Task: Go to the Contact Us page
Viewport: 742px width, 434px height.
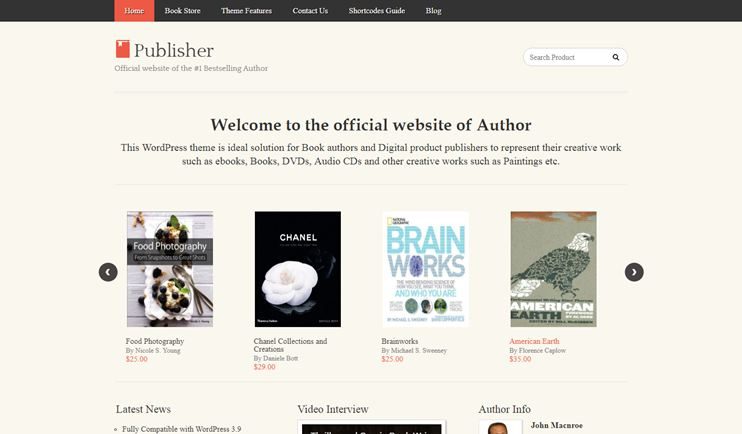Action: 310,10
